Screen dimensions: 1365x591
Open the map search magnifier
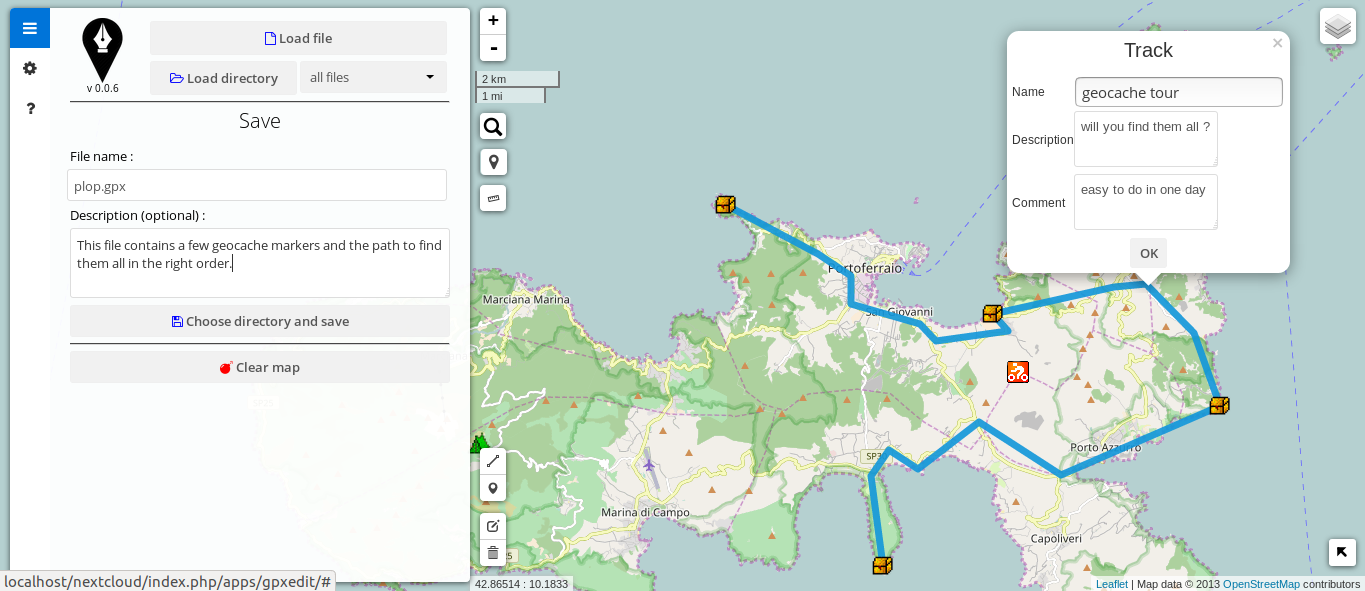(x=493, y=126)
